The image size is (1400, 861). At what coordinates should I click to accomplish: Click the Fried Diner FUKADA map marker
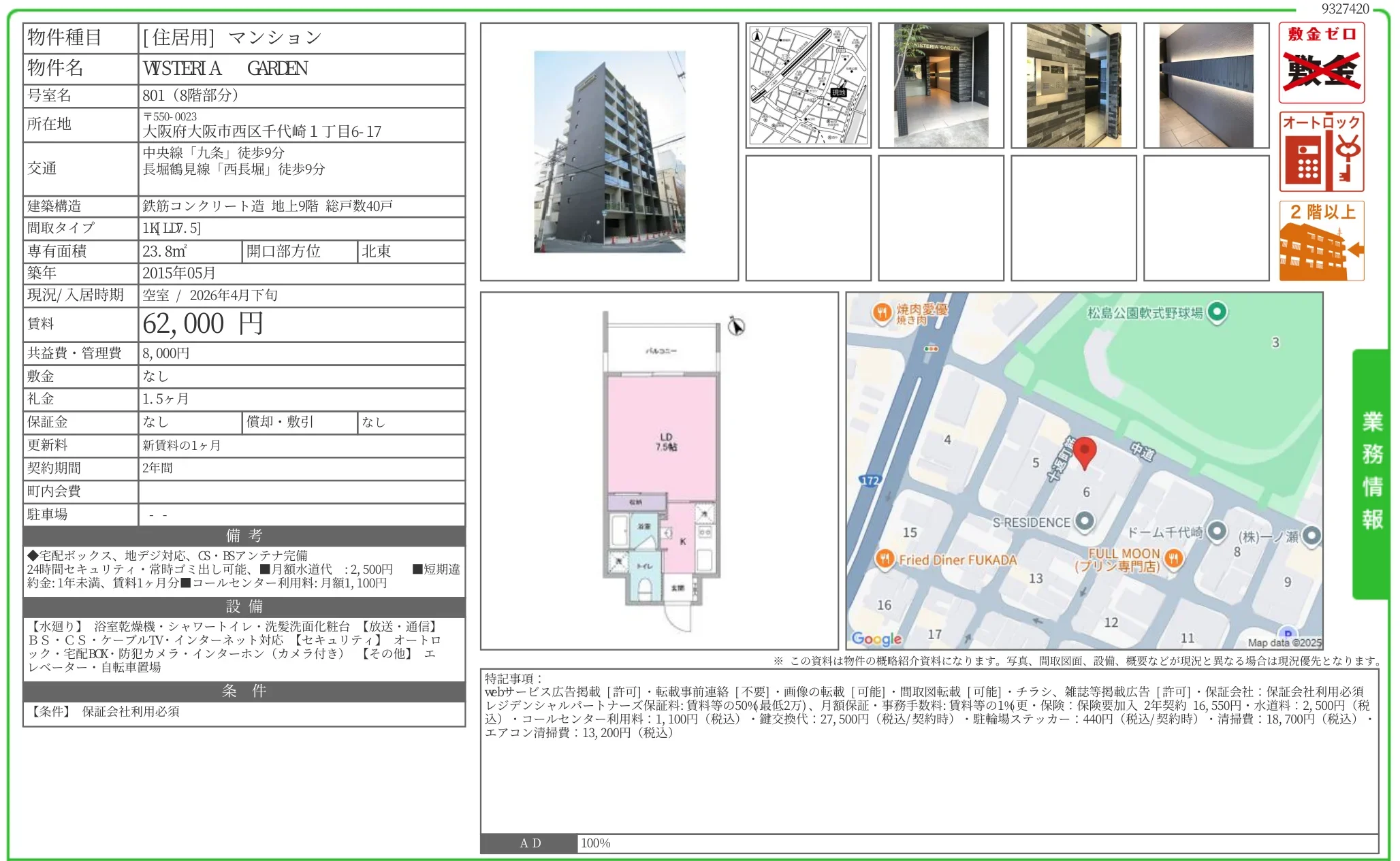pyautogui.click(x=884, y=559)
